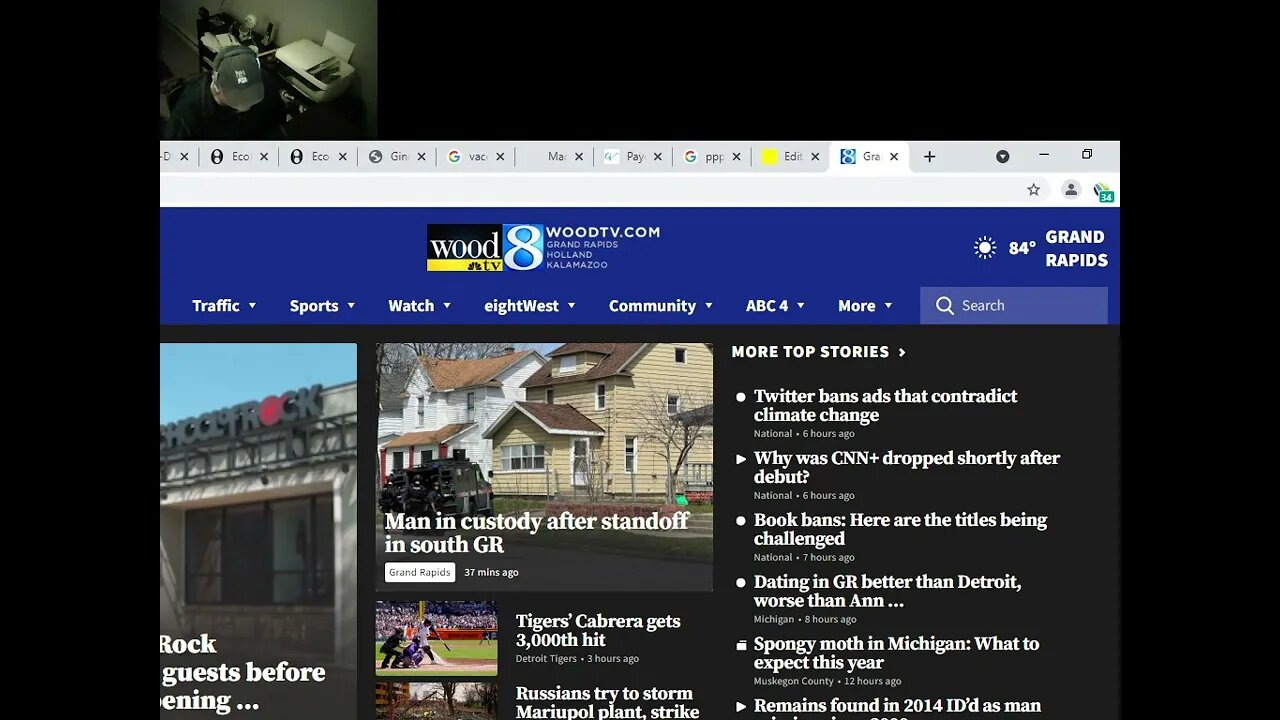Click the Muskegon County category label
This screenshot has height=720, width=1280.
794,681
